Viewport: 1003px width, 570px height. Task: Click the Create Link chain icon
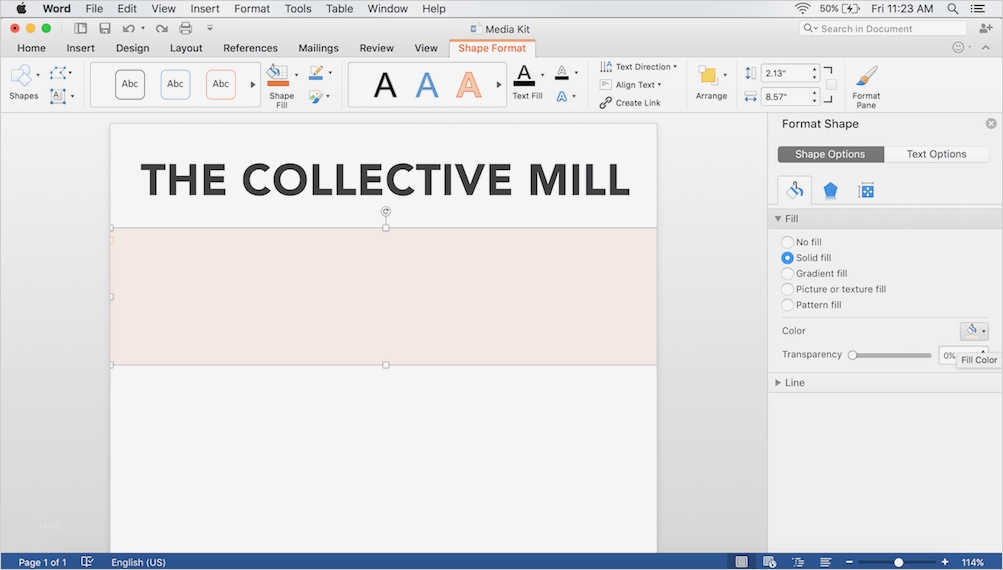pyautogui.click(x=606, y=103)
